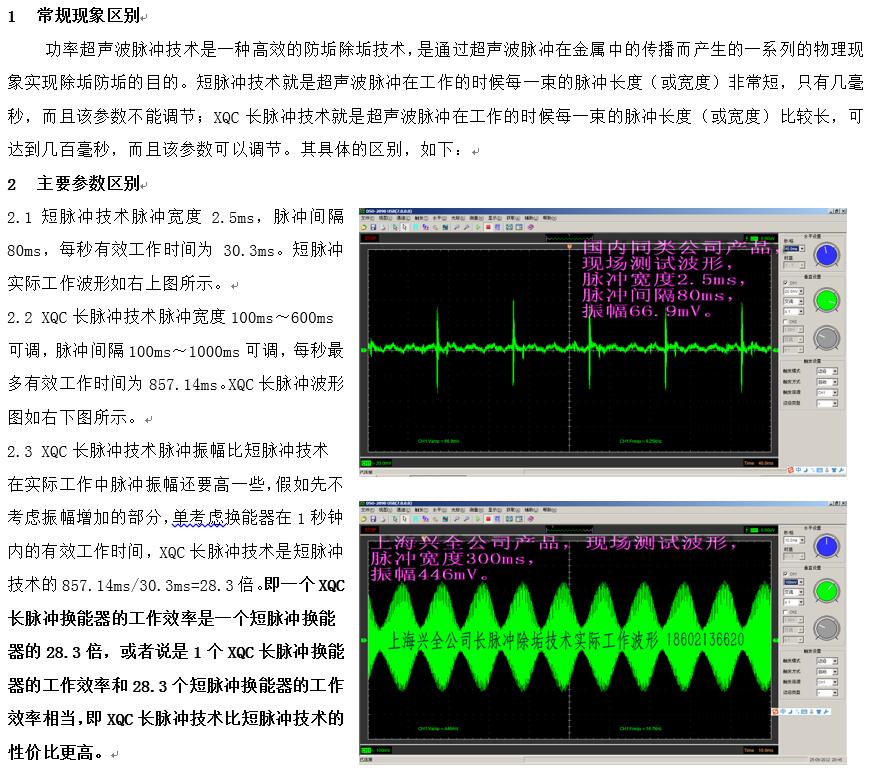Viewport: 872px width, 770px height.
Task: Enable the CH2 checkbox in upper oscilloscope
Action: (786, 323)
